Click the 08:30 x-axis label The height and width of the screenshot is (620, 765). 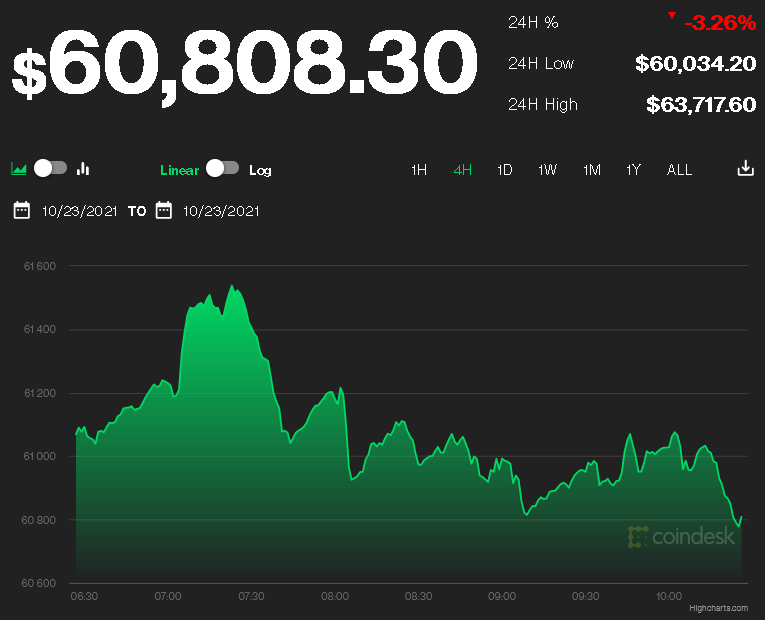(x=419, y=596)
